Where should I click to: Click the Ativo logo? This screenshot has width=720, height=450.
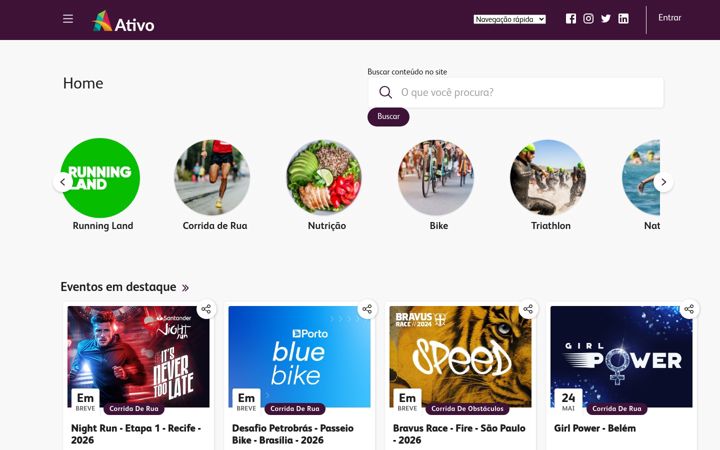(124, 21)
